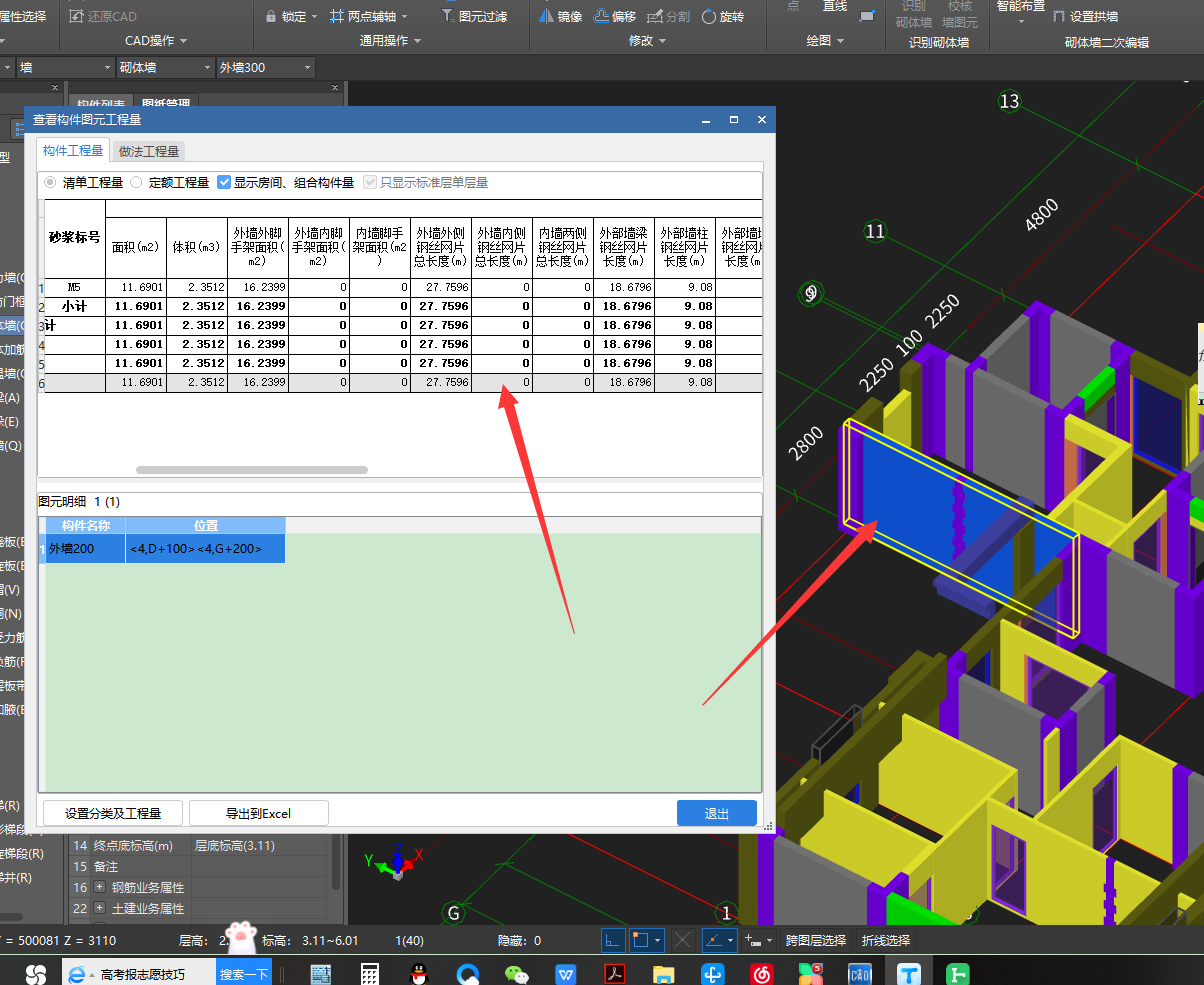Open the calculator app on the taskbar

tap(371, 972)
